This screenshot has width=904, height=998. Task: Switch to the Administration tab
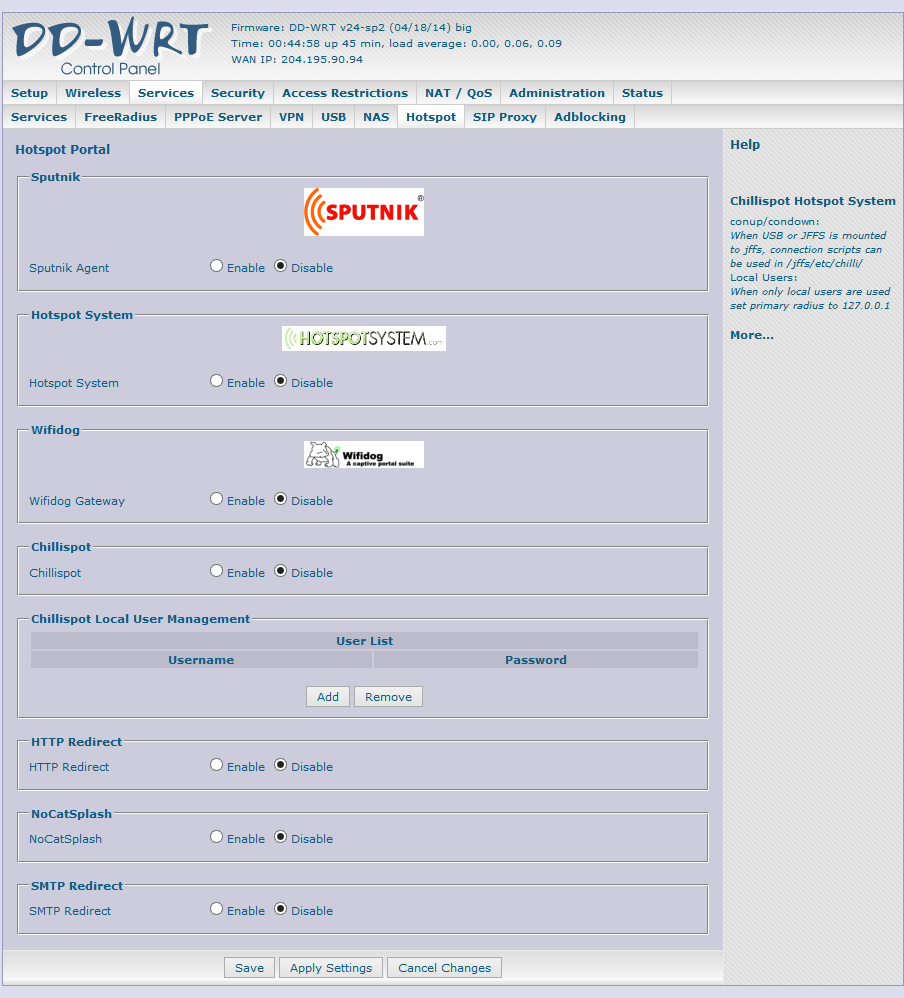[556, 93]
